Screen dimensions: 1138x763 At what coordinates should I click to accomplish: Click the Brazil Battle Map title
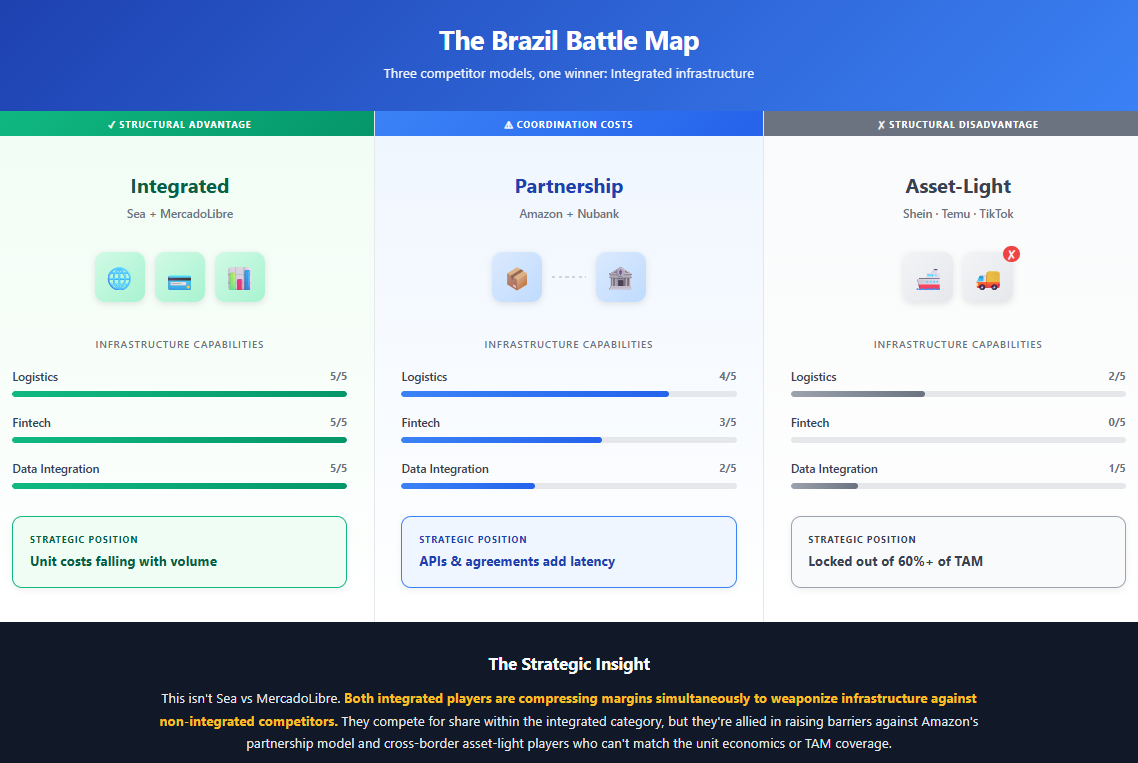tap(568, 41)
